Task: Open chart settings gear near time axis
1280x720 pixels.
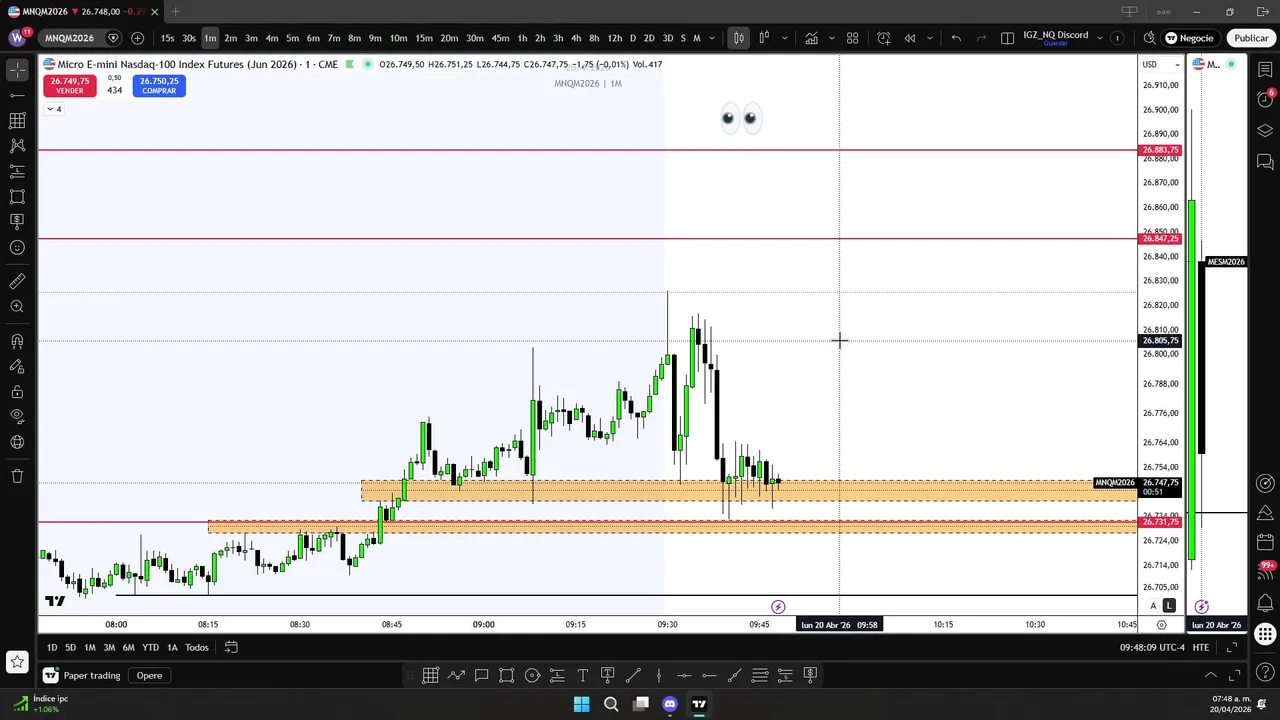Action: click(1161, 625)
